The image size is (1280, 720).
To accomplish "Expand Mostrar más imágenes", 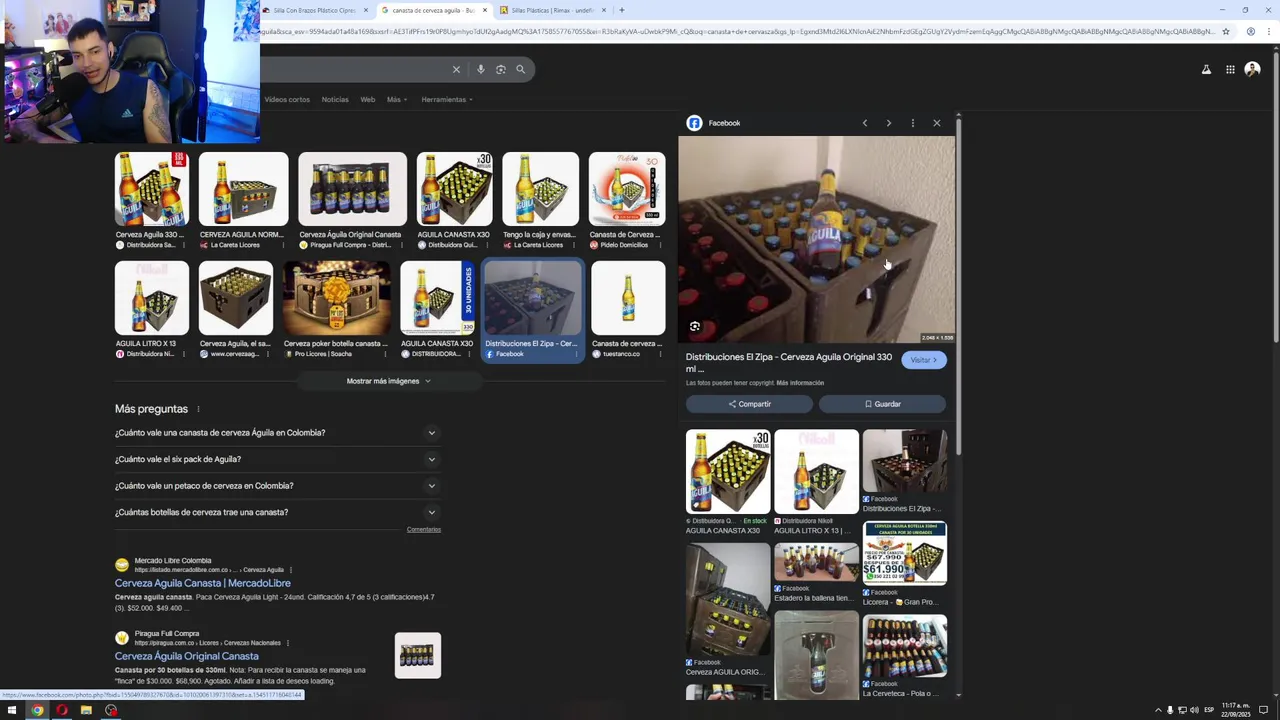I will click(x=389, y=381).
